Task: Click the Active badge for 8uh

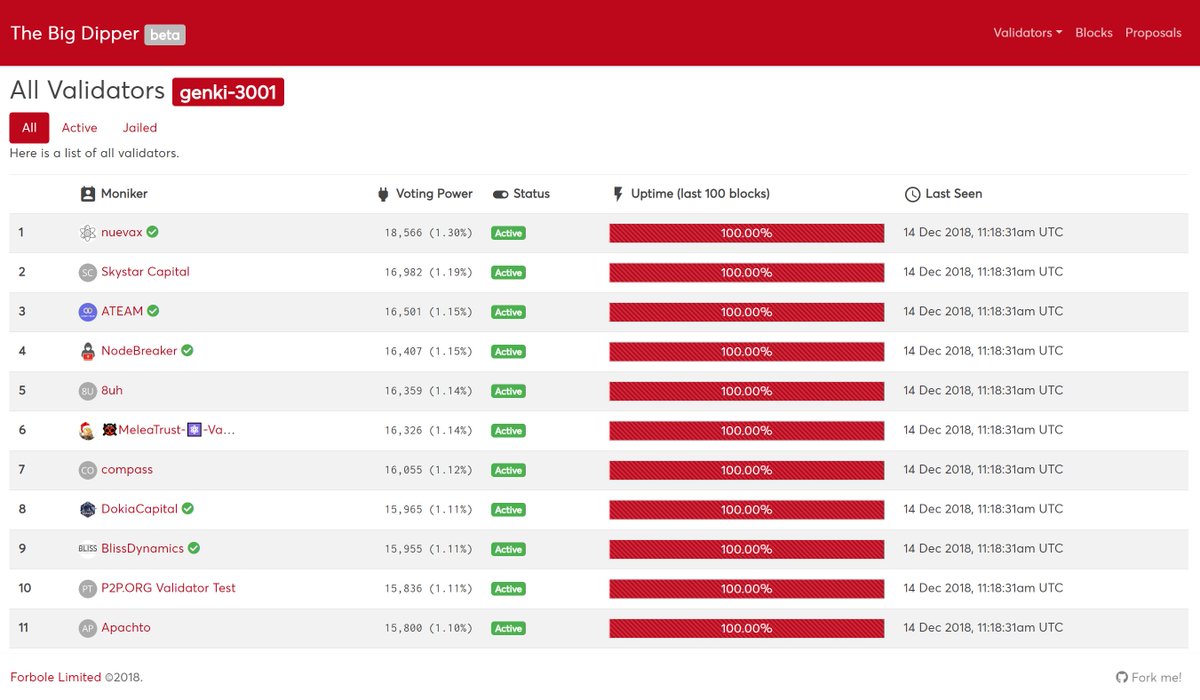Action: (508, 391)
